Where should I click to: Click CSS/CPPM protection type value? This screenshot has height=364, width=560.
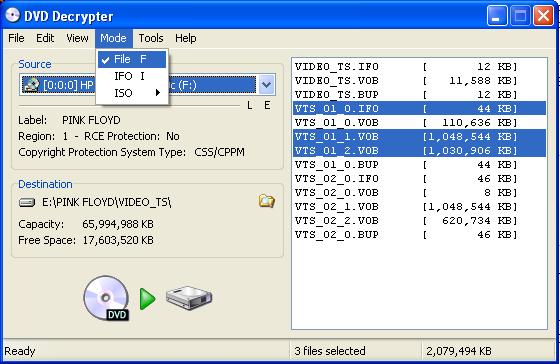tap(219, 152)
